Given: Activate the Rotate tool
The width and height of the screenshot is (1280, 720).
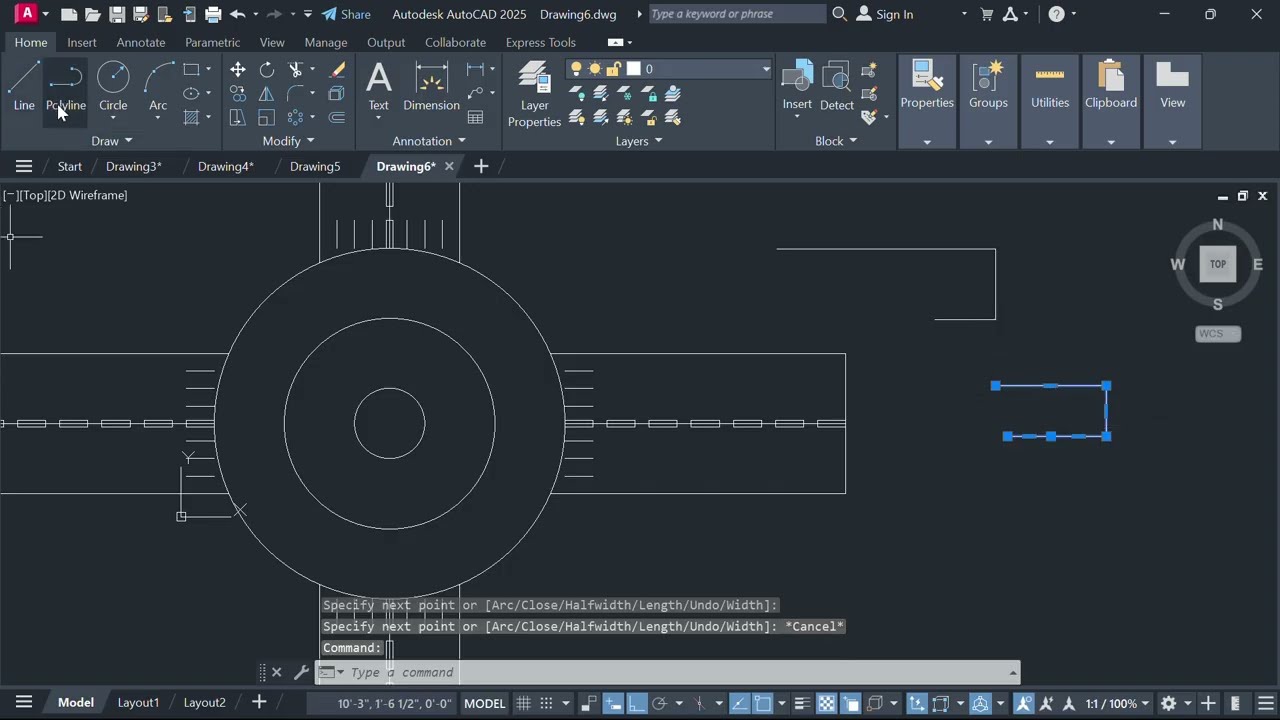Looking at the screenshot, I should point(267,69).
